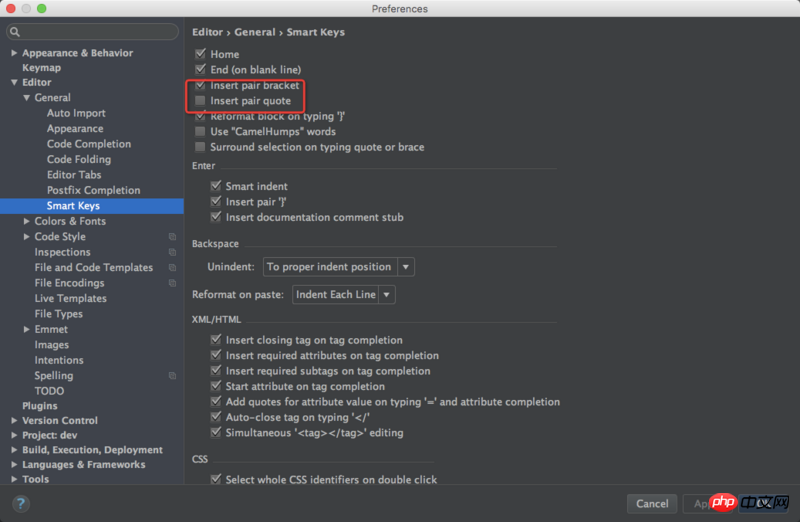
Task: Toggle Use "CamelHumps" words checkbox
Action: [x=201, y=132]
